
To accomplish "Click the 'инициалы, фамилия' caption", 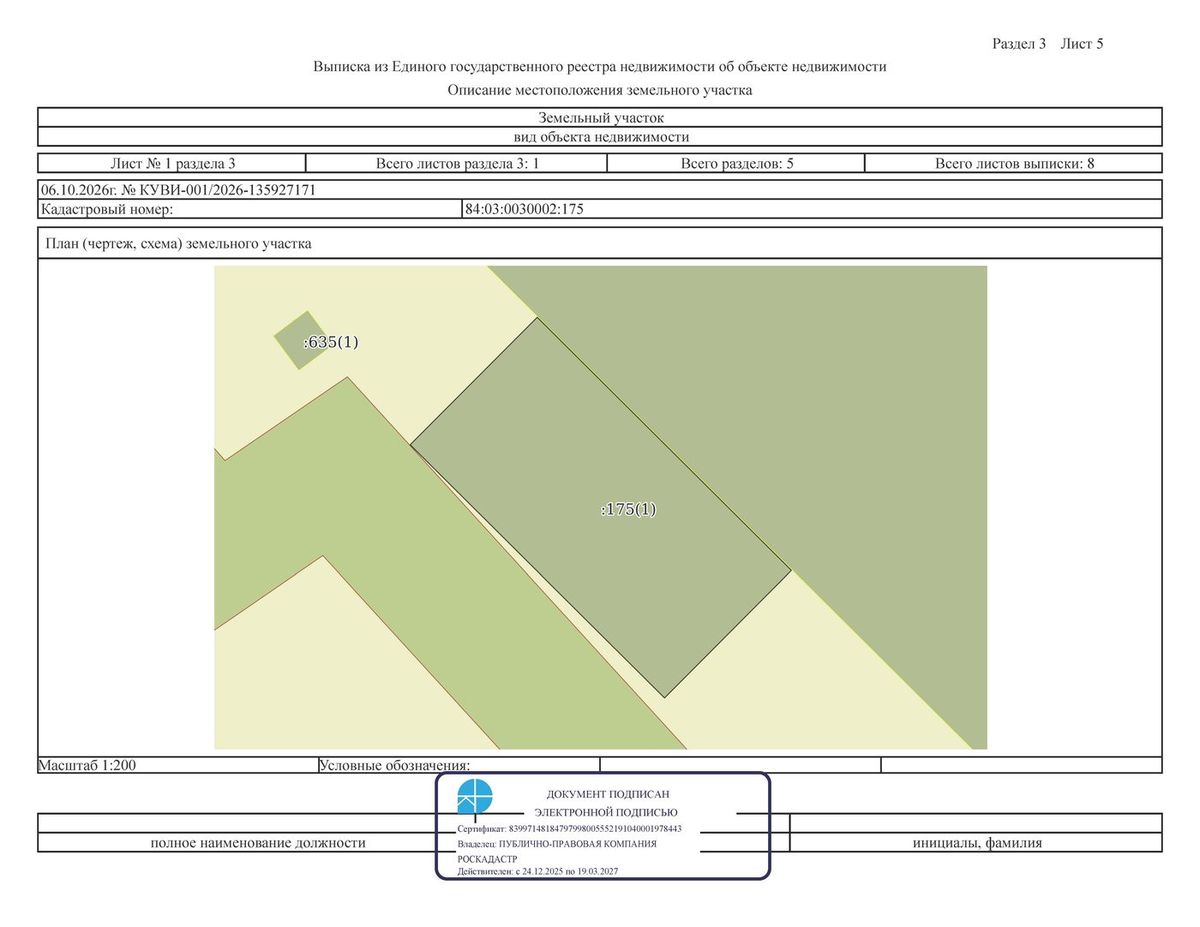I will [x=977, y=843].
